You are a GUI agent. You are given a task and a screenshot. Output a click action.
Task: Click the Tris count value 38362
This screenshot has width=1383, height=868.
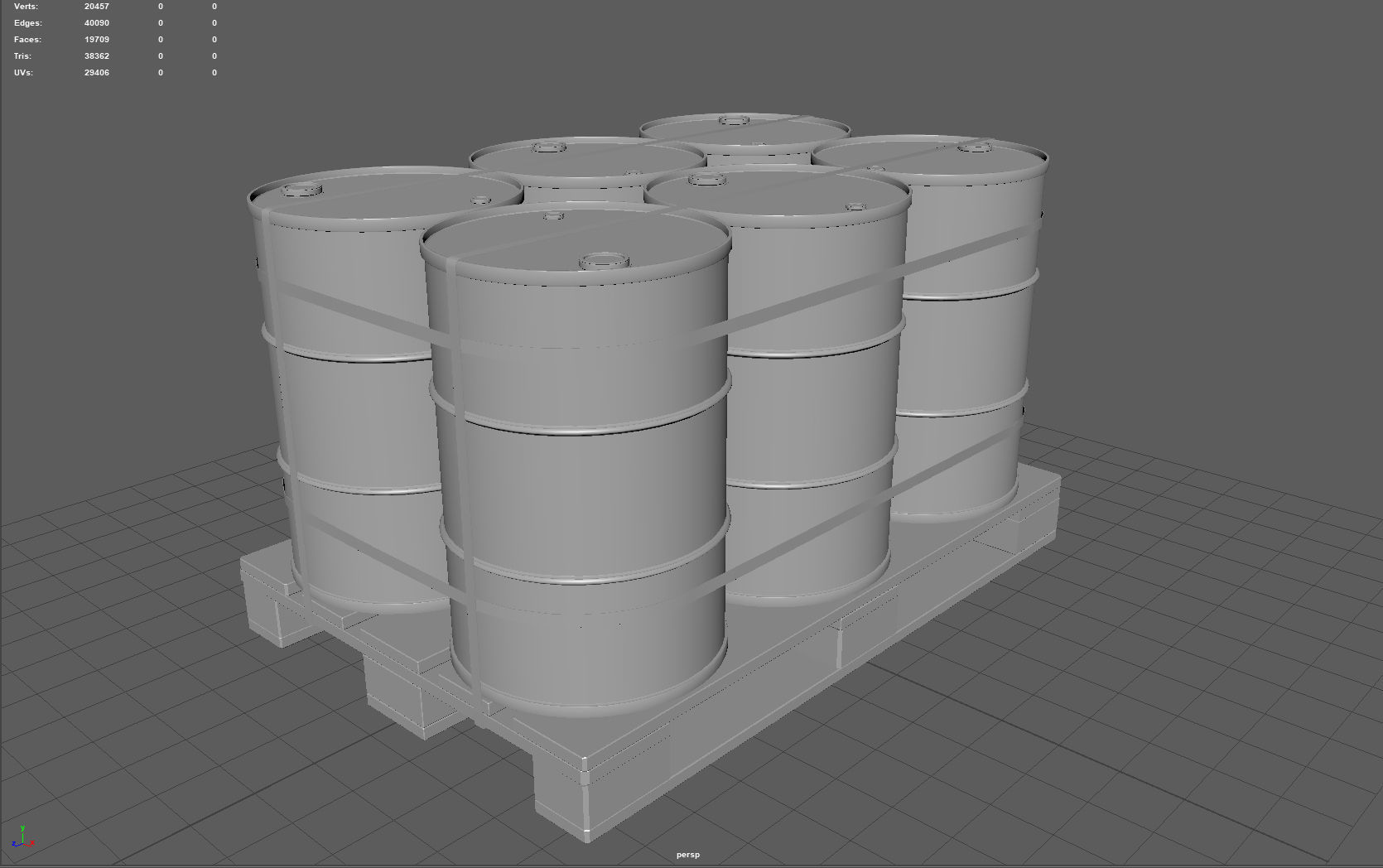click(x=97, y=56)
